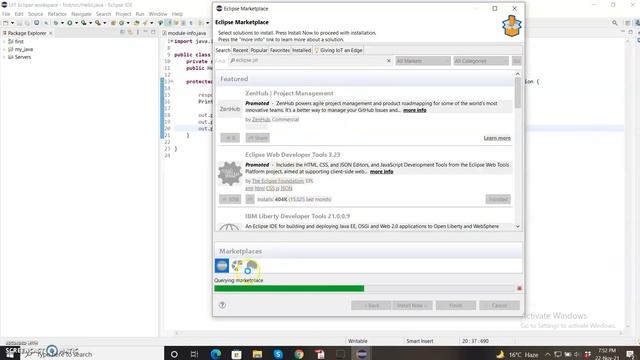The height and width of the screenshot is (360, 640).
Task: Open the Help menu in Eclipse
Action: pos(177,14)
